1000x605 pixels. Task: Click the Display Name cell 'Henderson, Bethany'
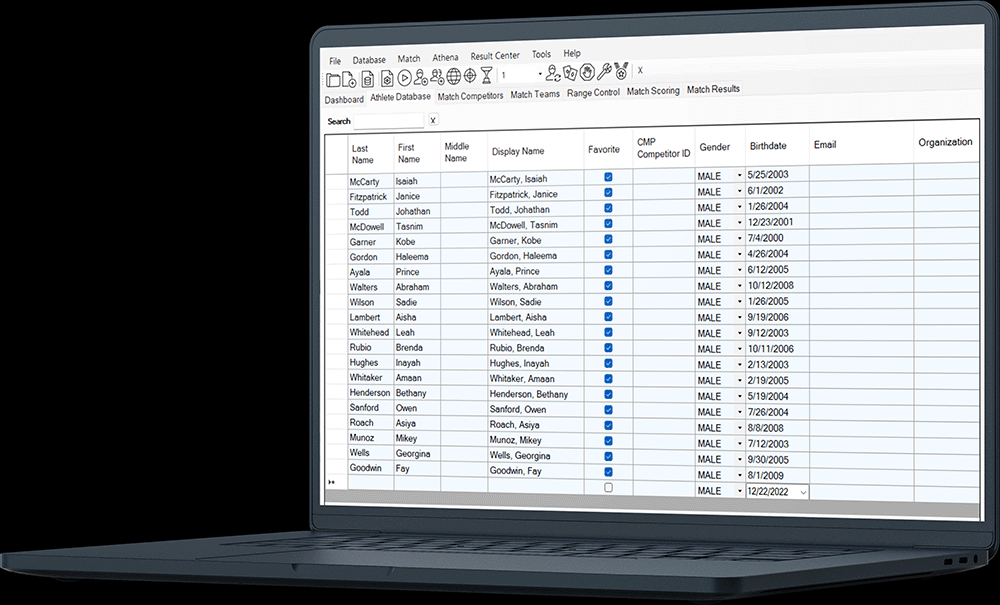point(536,394)
